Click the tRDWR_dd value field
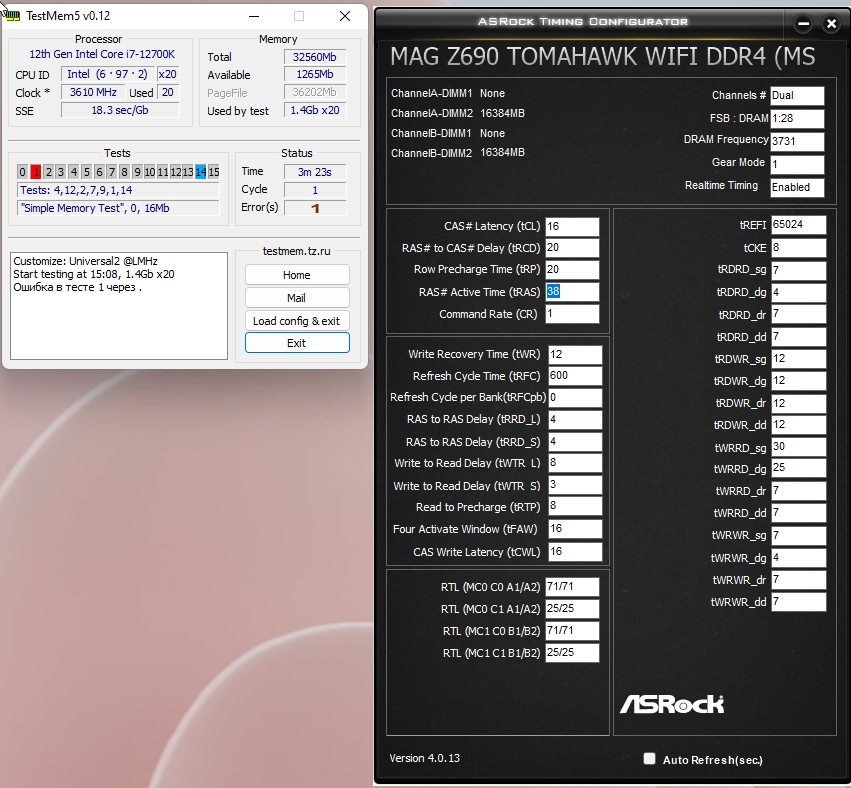Screen dimensions: 851x788 click(x=798, y=425)
